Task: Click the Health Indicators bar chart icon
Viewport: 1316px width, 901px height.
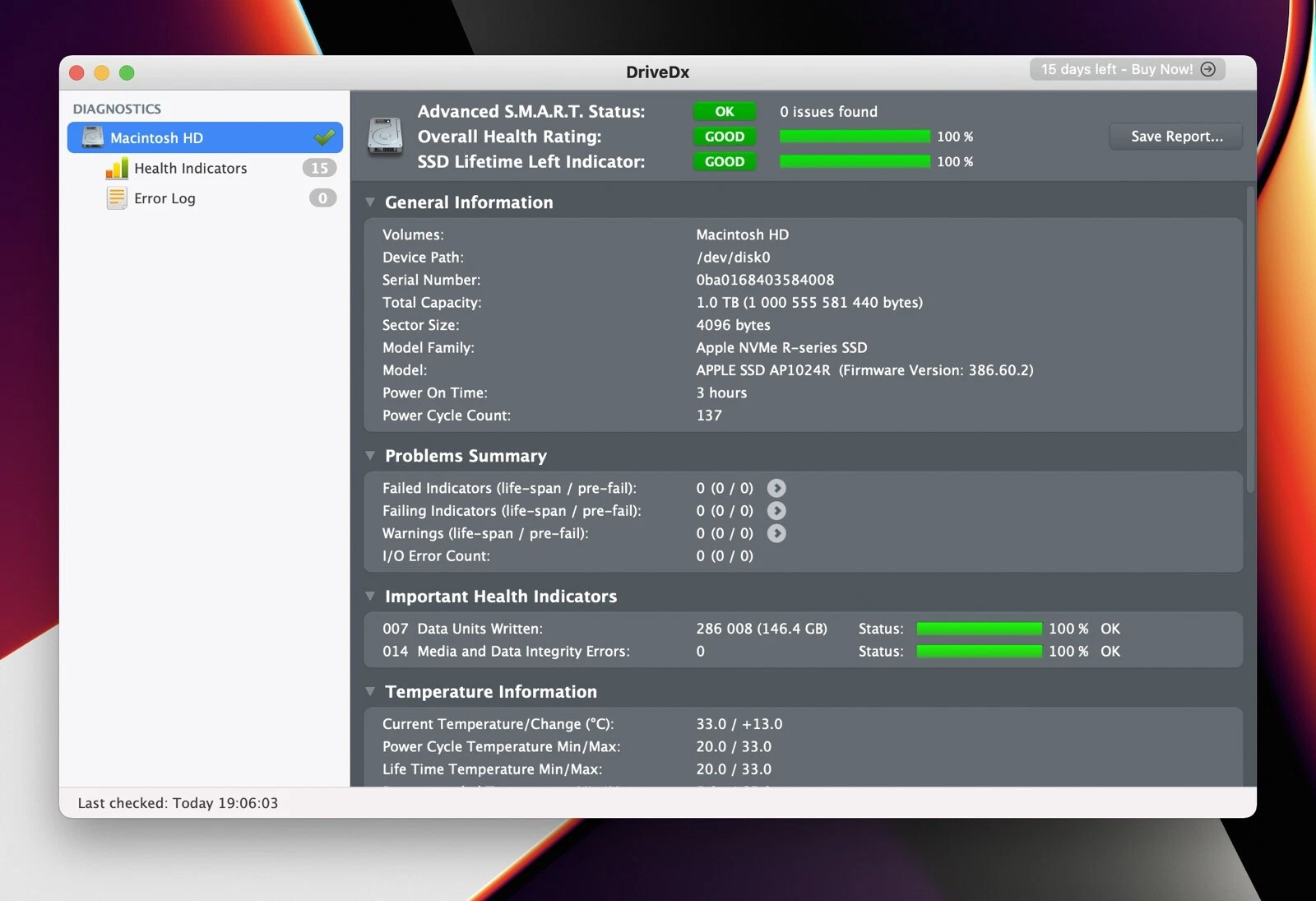Action: pos(117,169)
